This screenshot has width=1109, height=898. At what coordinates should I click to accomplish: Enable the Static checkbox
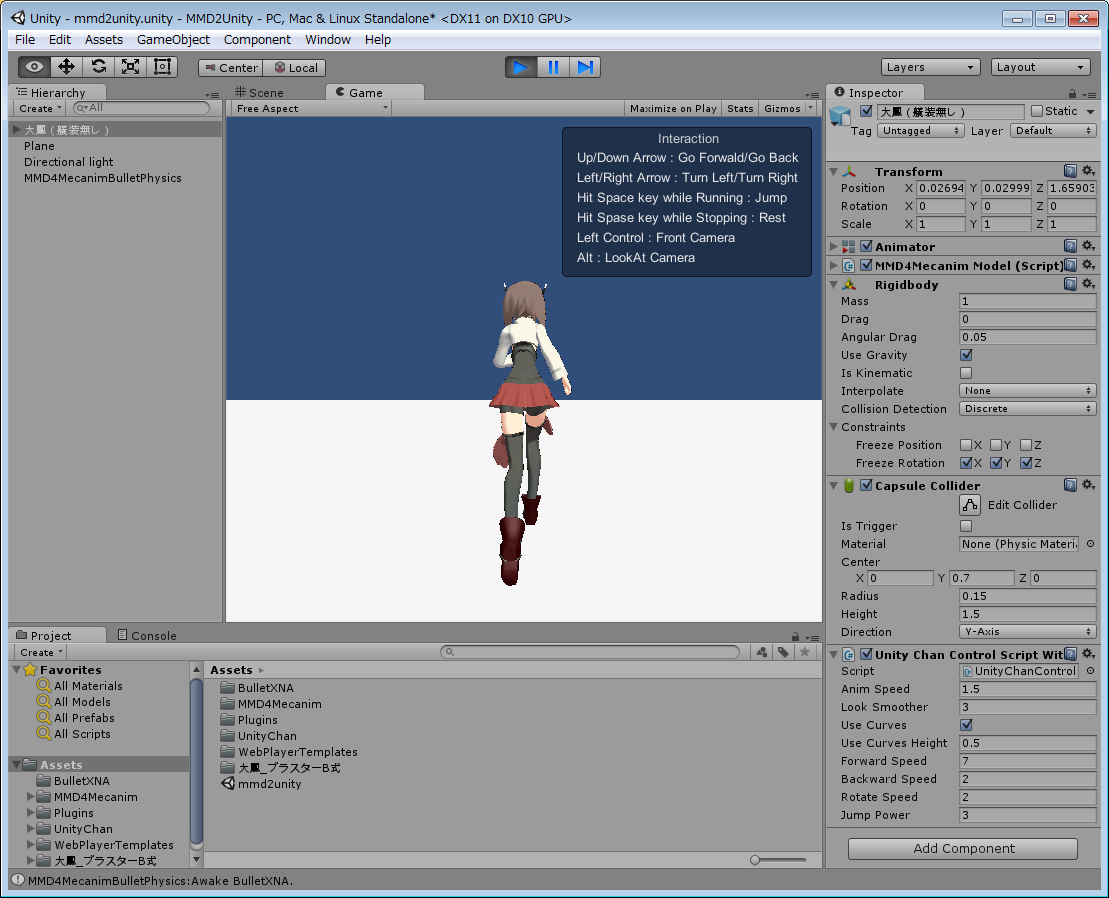click(x=1037, y=111)
